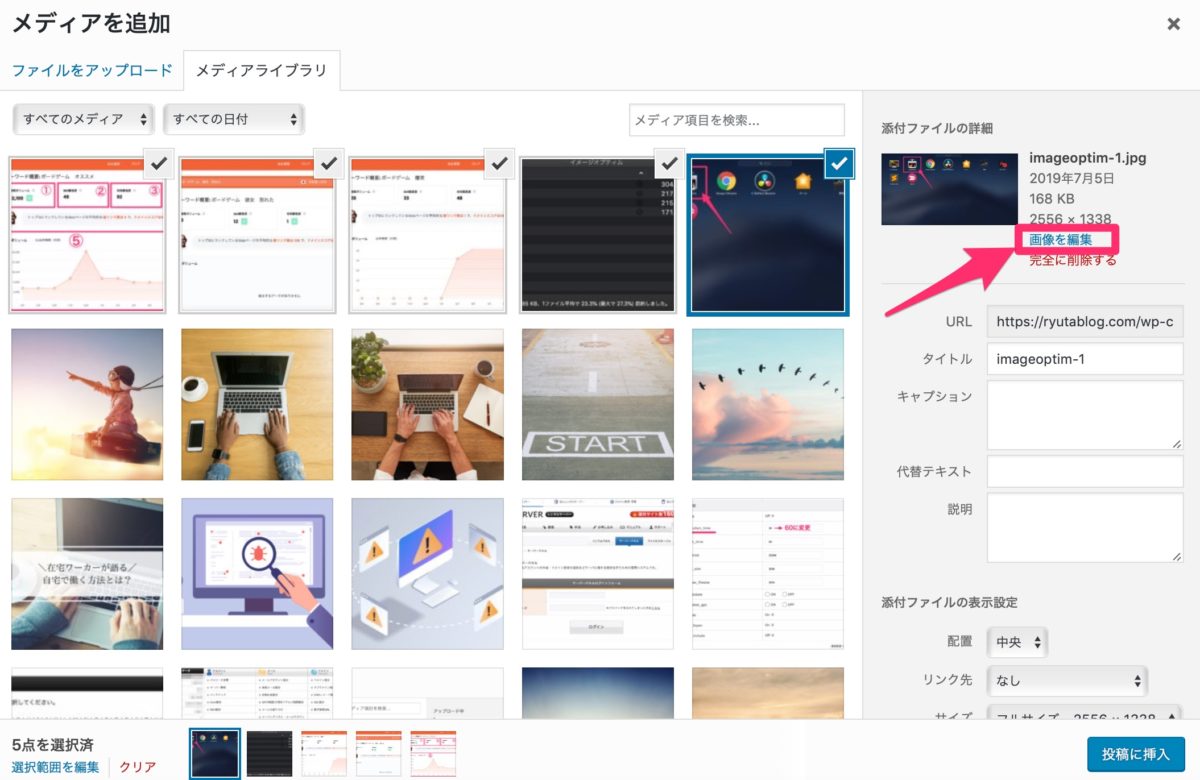This screenshot has width=1200, height=780.
Task: Switch to the ファイルをアップロード tab
Action: [x=92, y=70]
